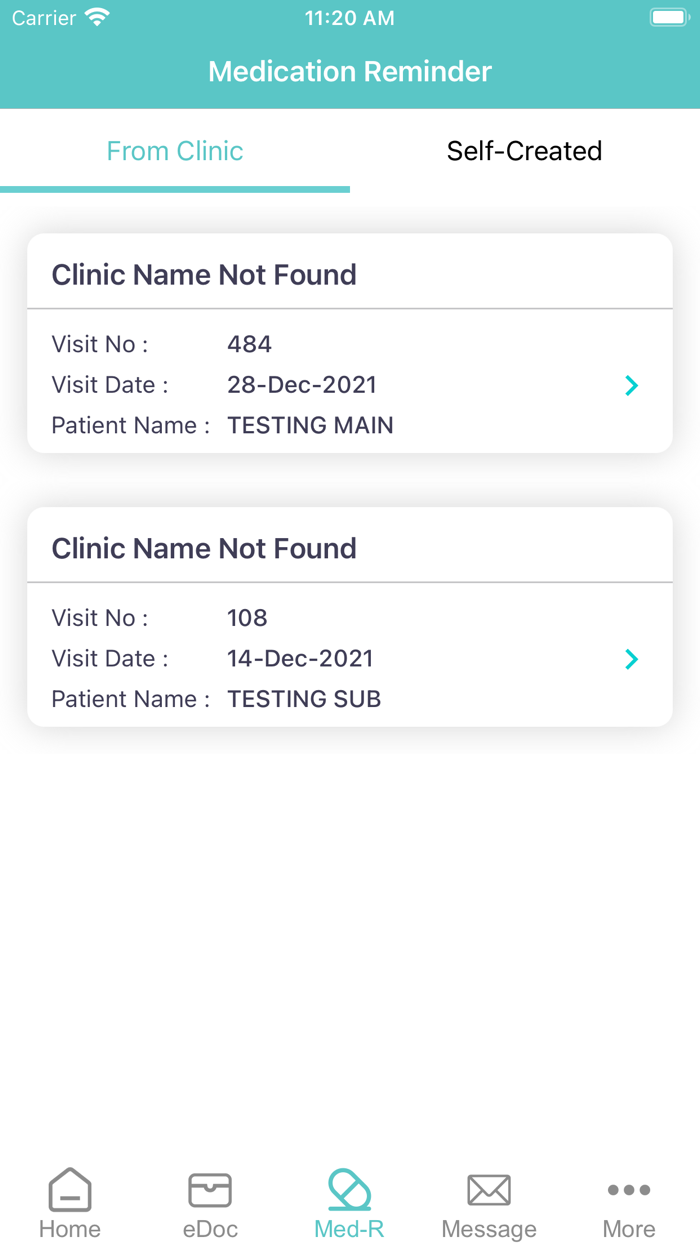Select the eDoc icon in the navigation bar
The height and width of the screenshot is (1244, 700).
point(209,1200)
